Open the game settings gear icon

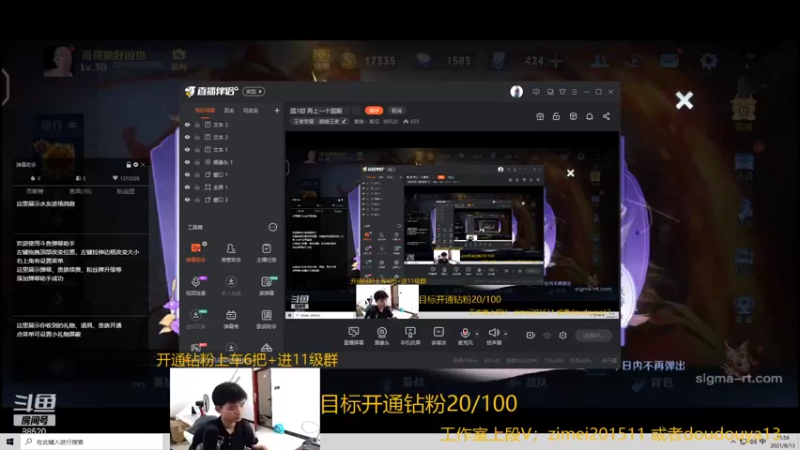point(708,61)
